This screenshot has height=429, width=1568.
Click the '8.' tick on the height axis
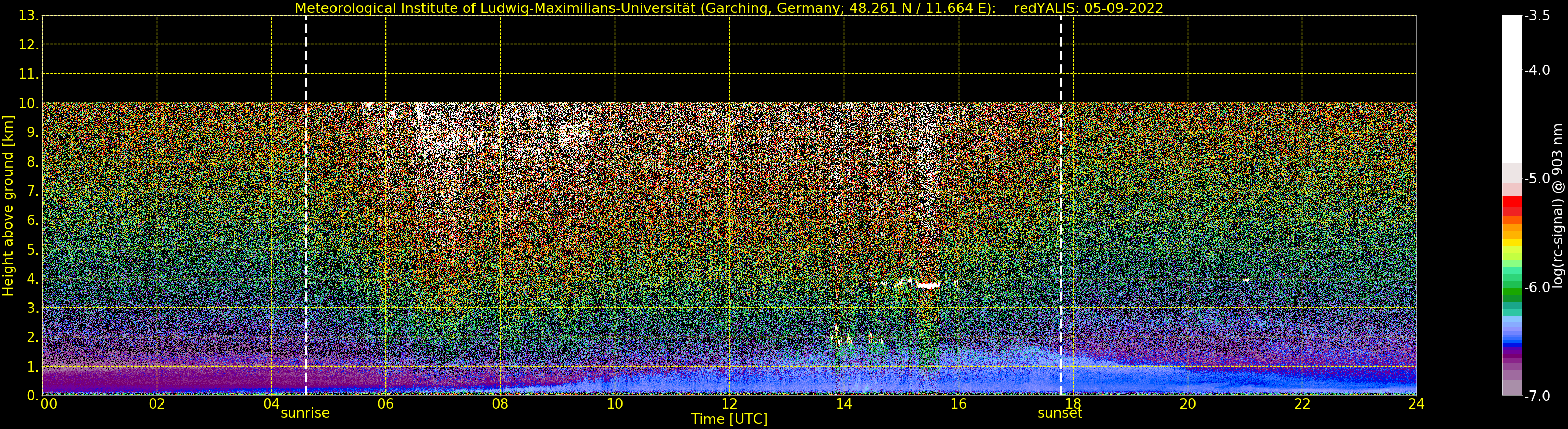pyautogui.click(x=33, y=162)
